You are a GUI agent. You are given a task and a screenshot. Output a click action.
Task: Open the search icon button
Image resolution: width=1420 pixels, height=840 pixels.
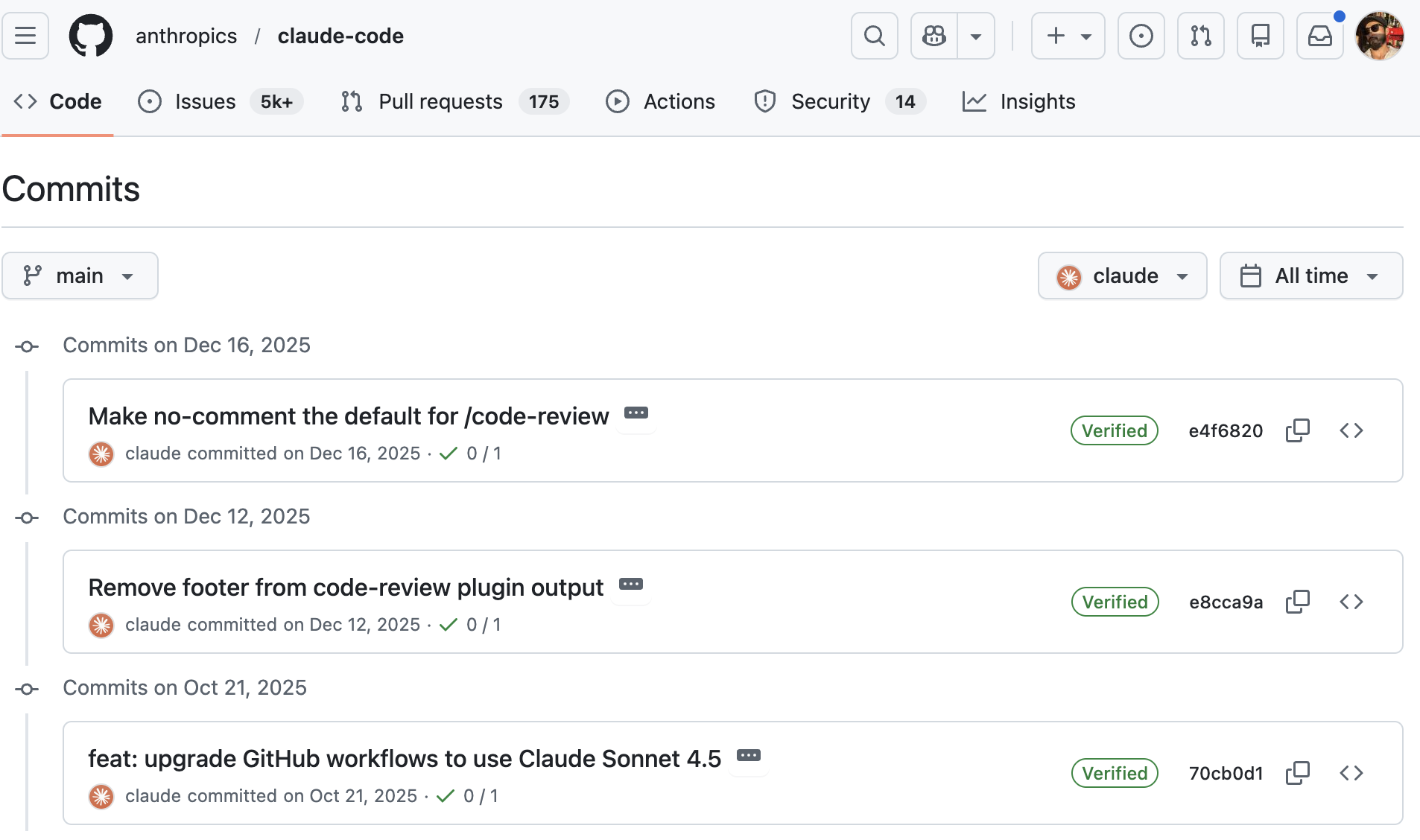pyautogui.click(x=874, y=36)
